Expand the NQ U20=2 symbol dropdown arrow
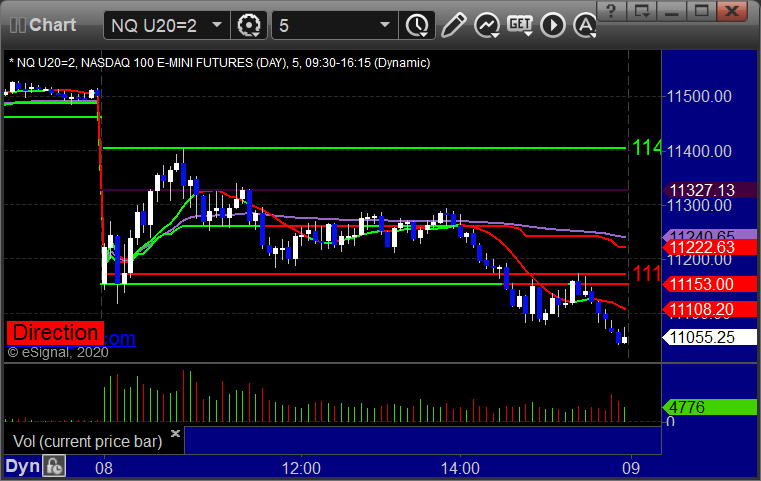Image resolution: width=761 pixels, height=481 pixels. 217,25
